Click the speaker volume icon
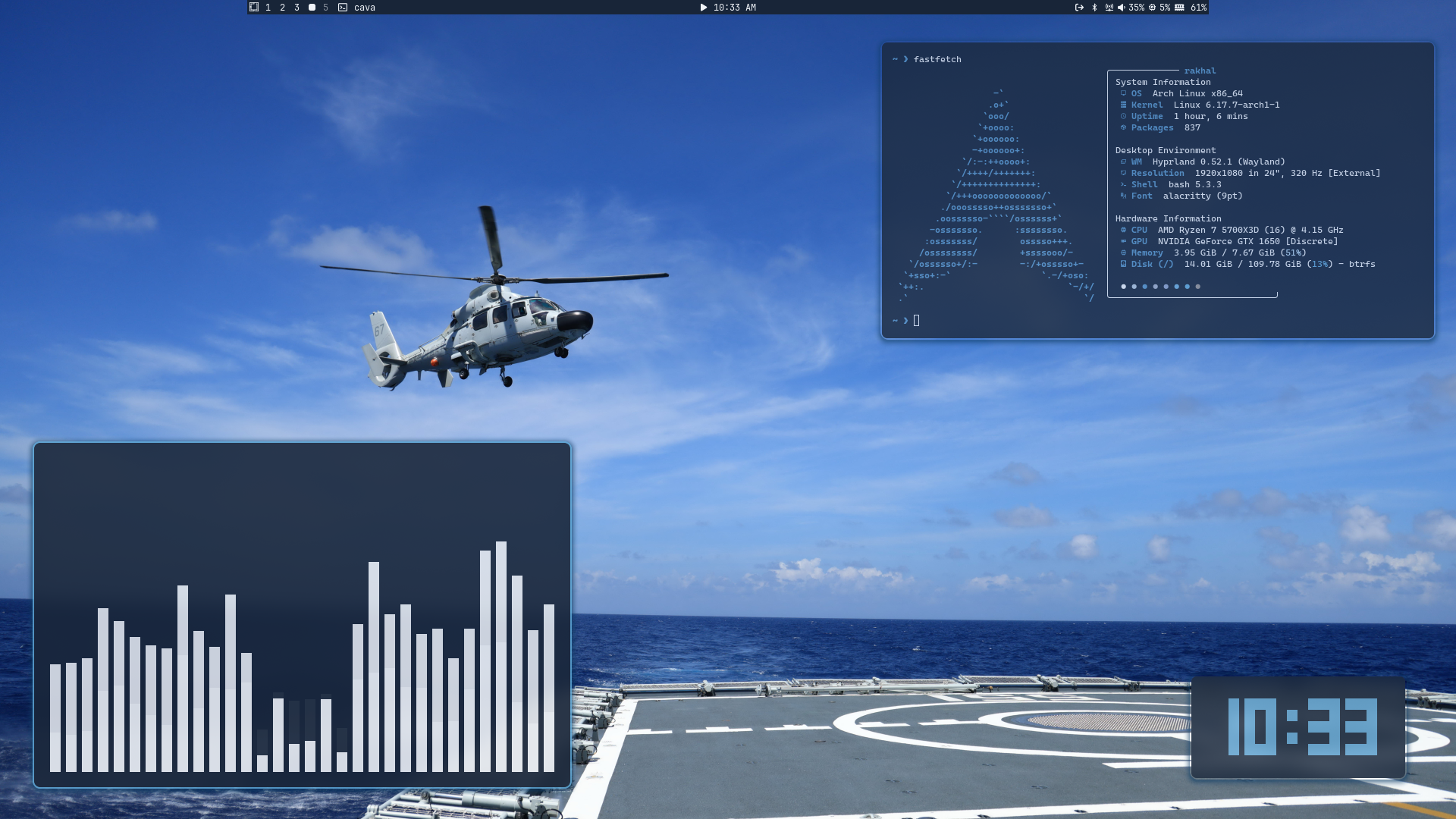This screenshot has height=819, width=1456. point(1122,8)
